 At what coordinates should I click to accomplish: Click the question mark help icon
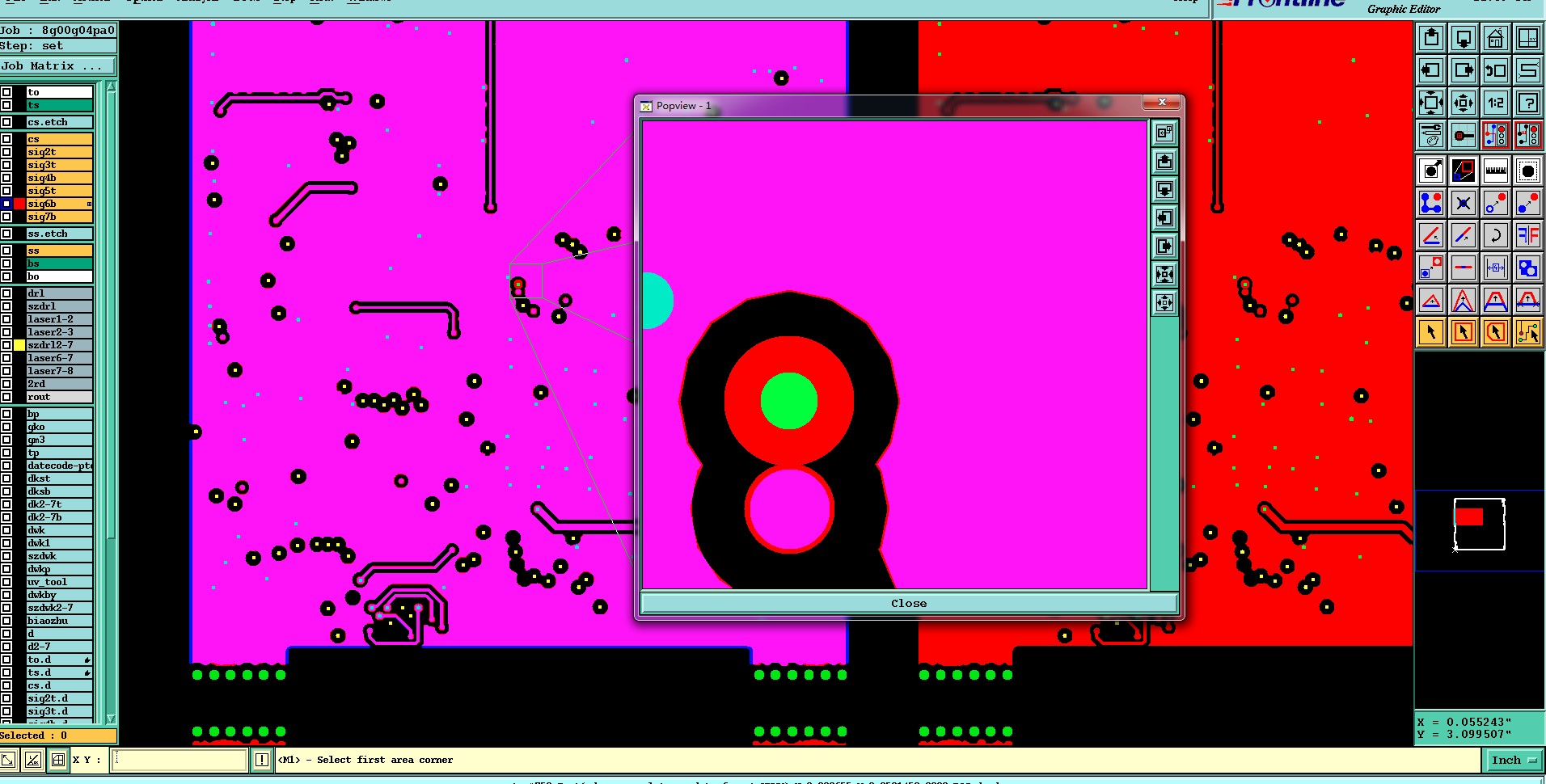tap(1528, 103)
